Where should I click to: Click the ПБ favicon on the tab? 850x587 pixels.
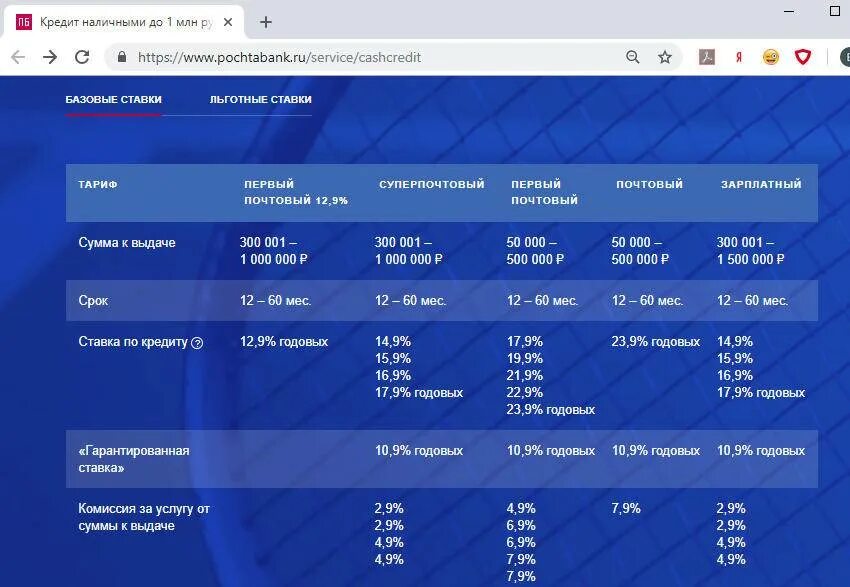23,22
